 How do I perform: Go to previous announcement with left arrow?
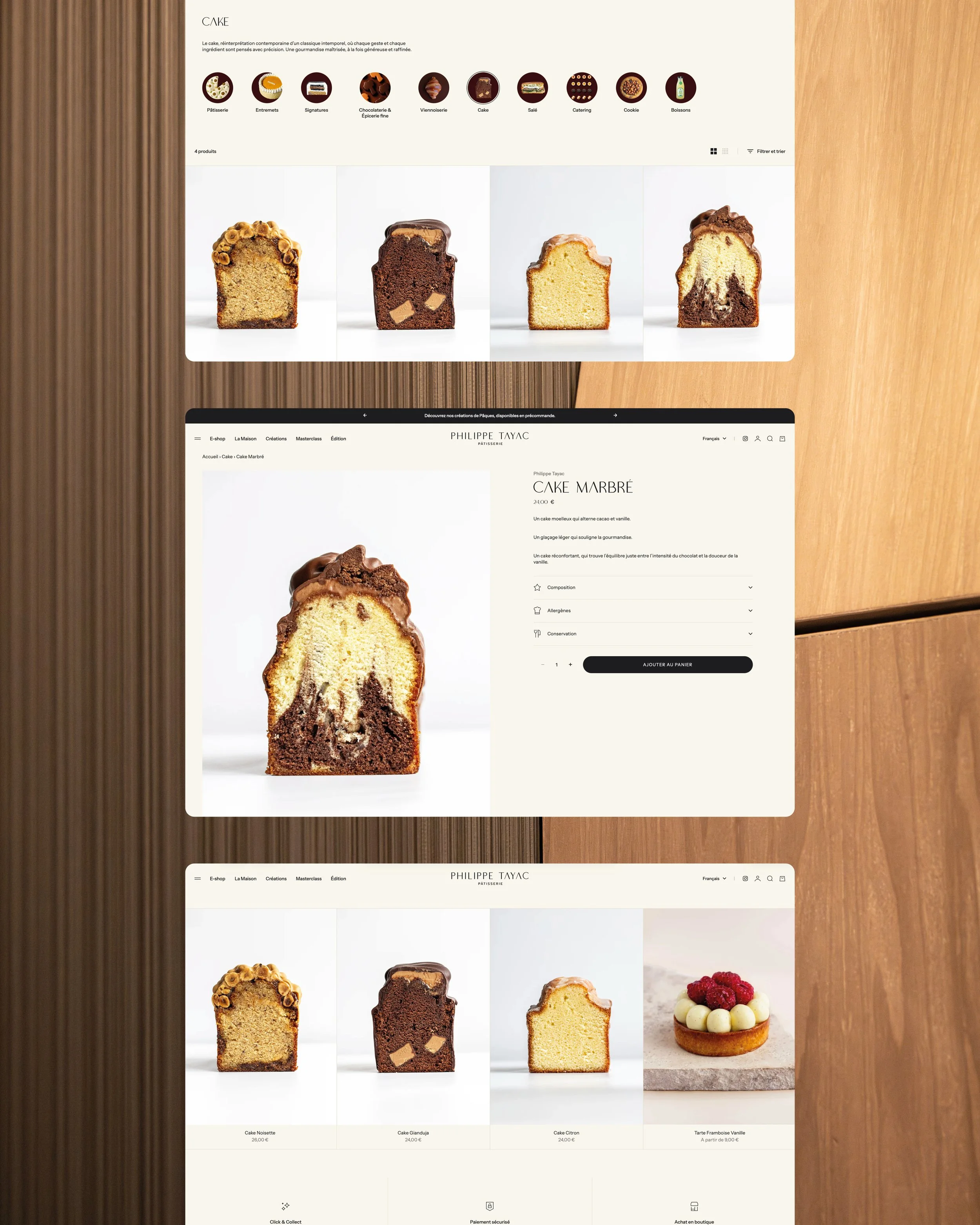(x=365, y=416)
